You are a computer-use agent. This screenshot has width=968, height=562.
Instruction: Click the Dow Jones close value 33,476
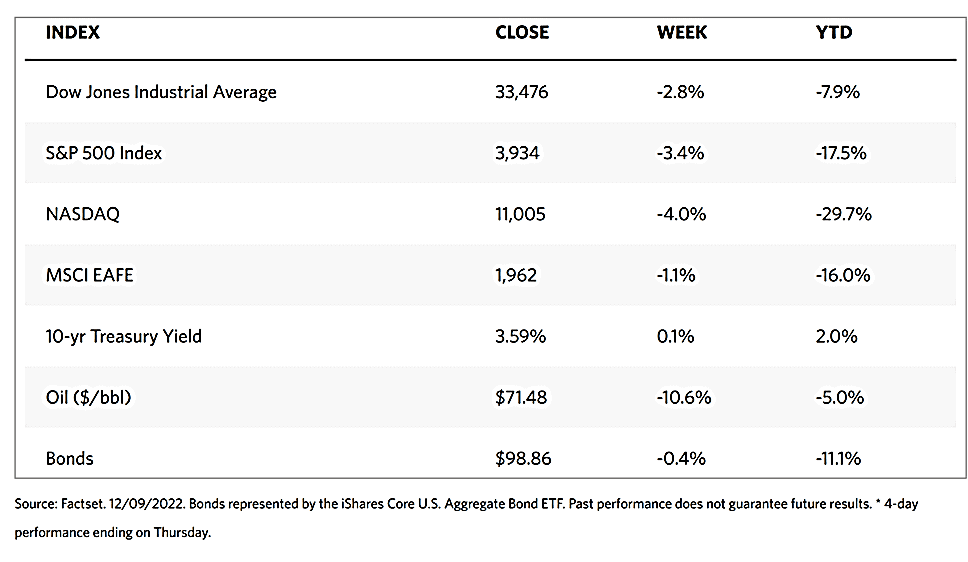tap(522, 92)
